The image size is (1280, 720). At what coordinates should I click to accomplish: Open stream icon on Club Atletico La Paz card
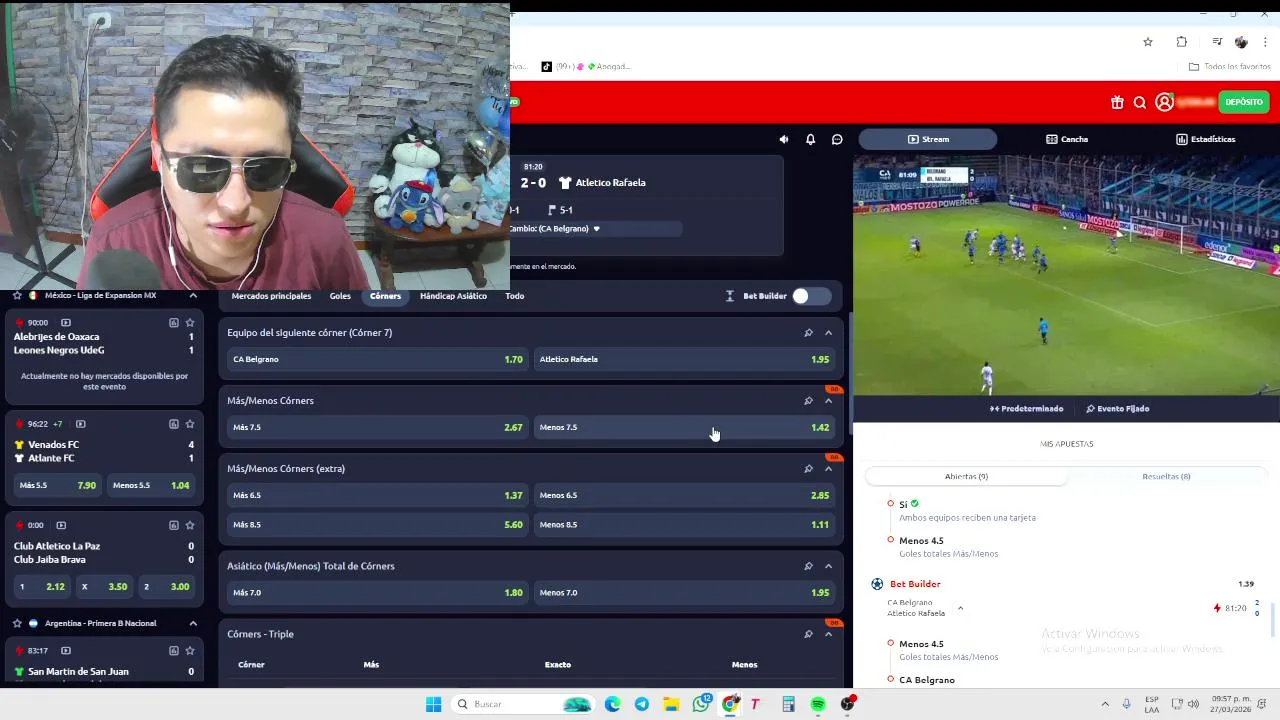(61, 525)
